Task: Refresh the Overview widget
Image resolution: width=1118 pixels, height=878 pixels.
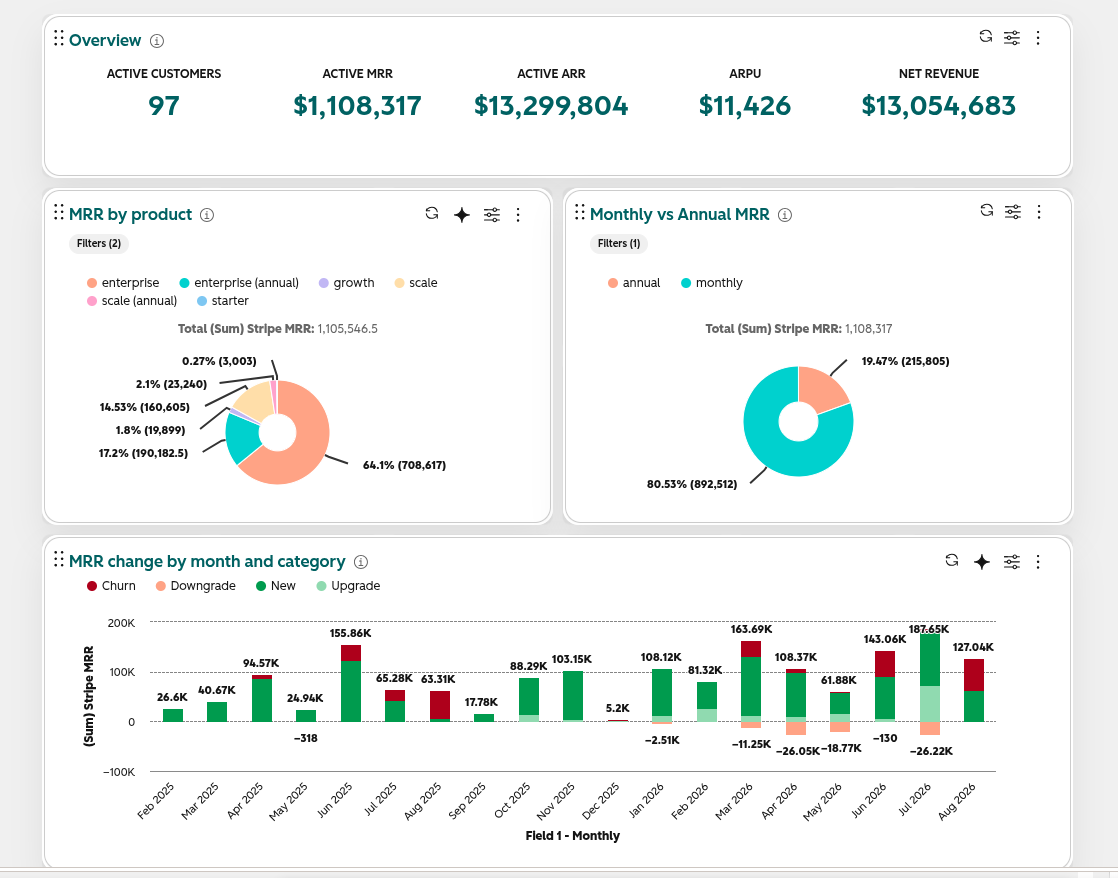Action: click(x=985, y=37)
